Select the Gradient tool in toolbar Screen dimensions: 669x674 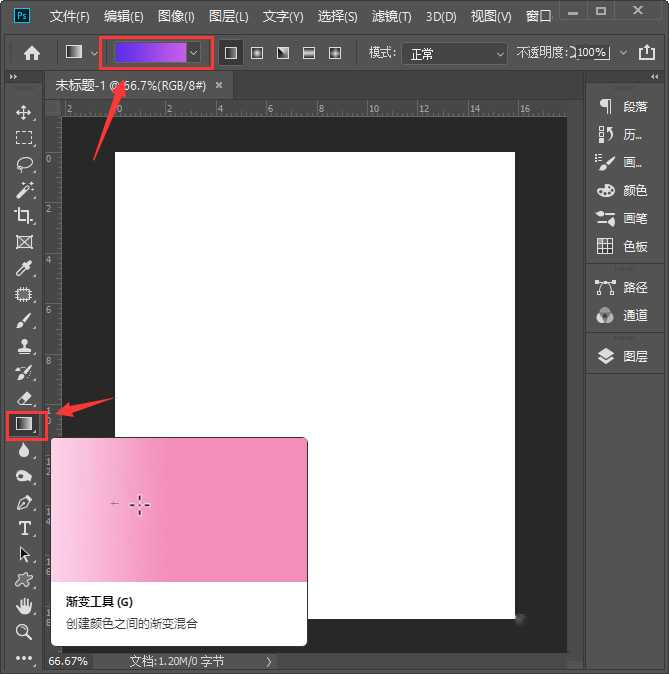point(24,424)
